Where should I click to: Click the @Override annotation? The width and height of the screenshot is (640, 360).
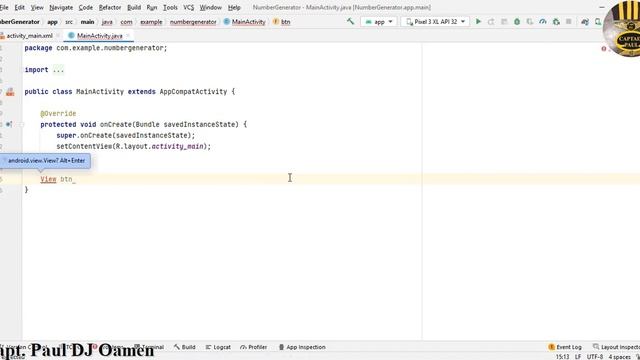click(x=58, y=113)
